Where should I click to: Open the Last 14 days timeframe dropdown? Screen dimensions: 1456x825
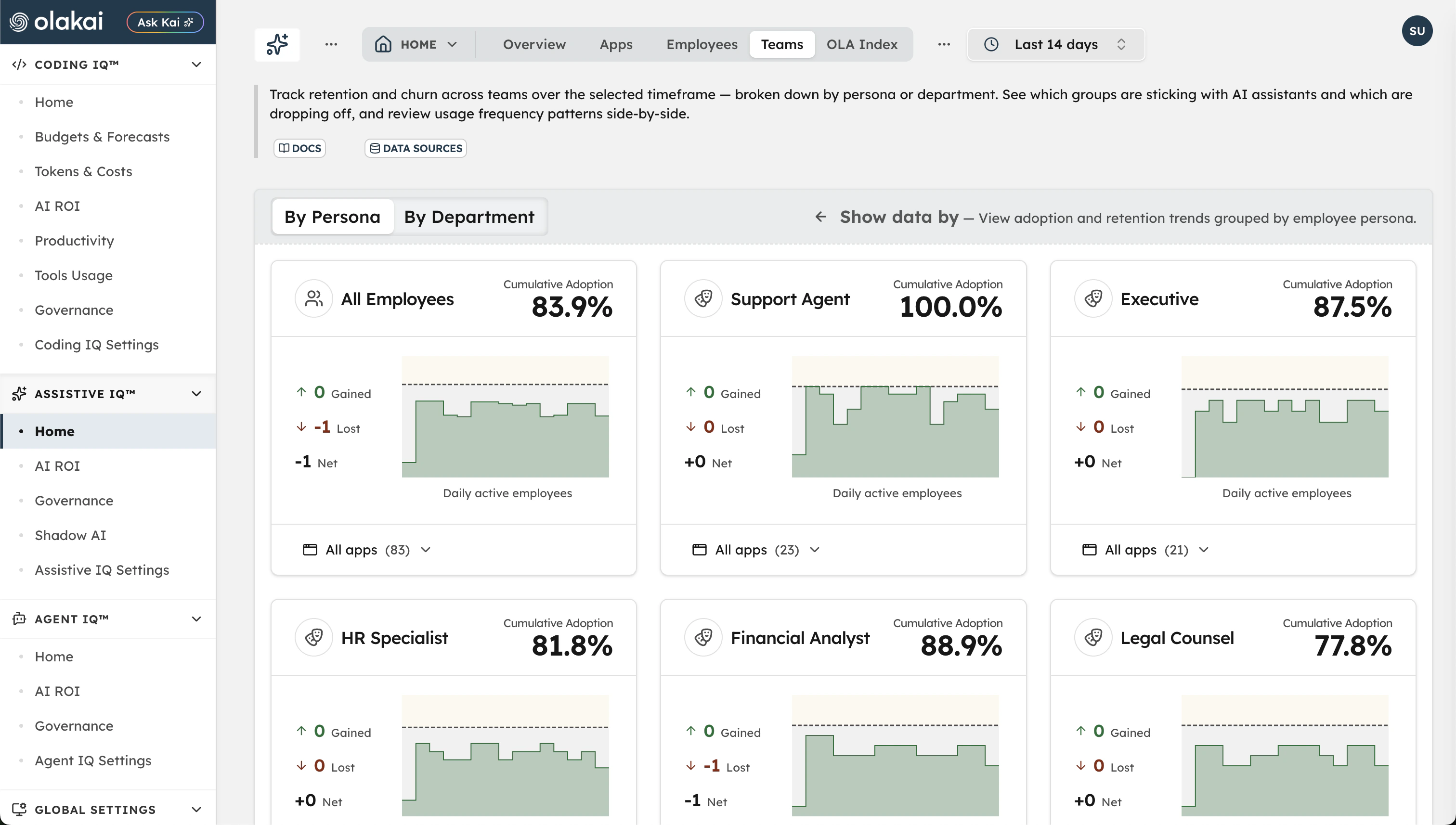[x=1056, y=44]
